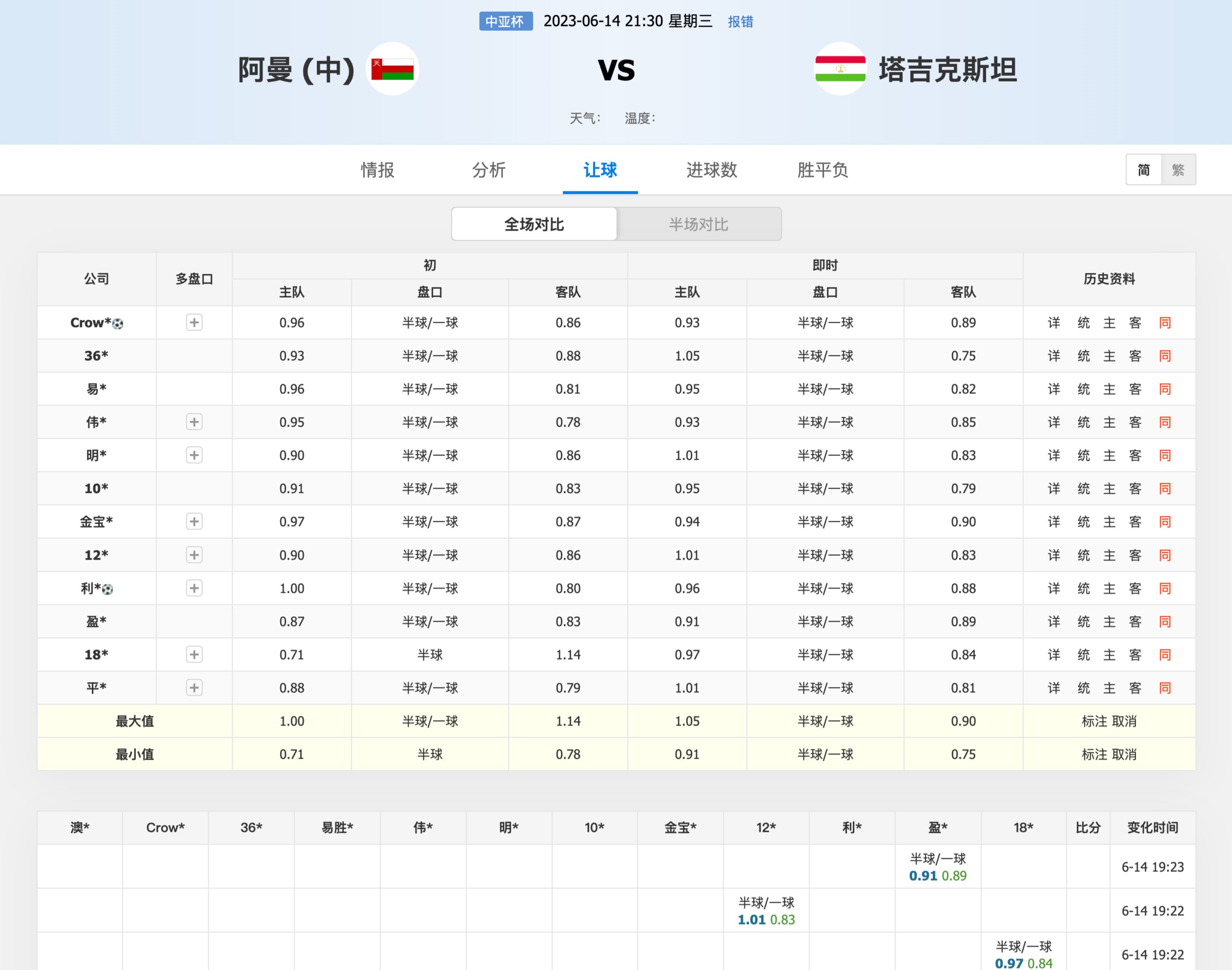Viewport: 1232px width, 970px height.
Task: Expand multi-handicap plus for Crow* row
Action: point(194,323)
